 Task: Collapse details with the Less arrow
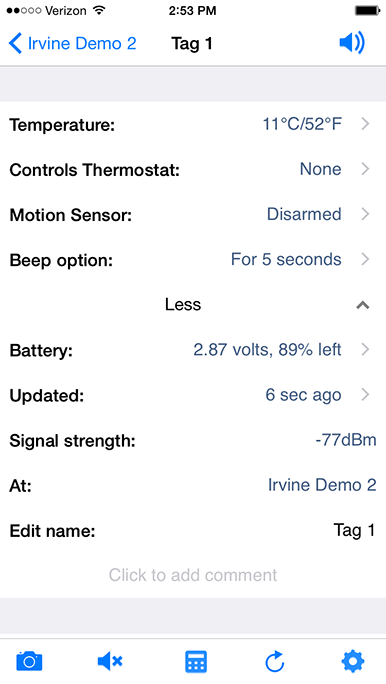pos(363,305)
